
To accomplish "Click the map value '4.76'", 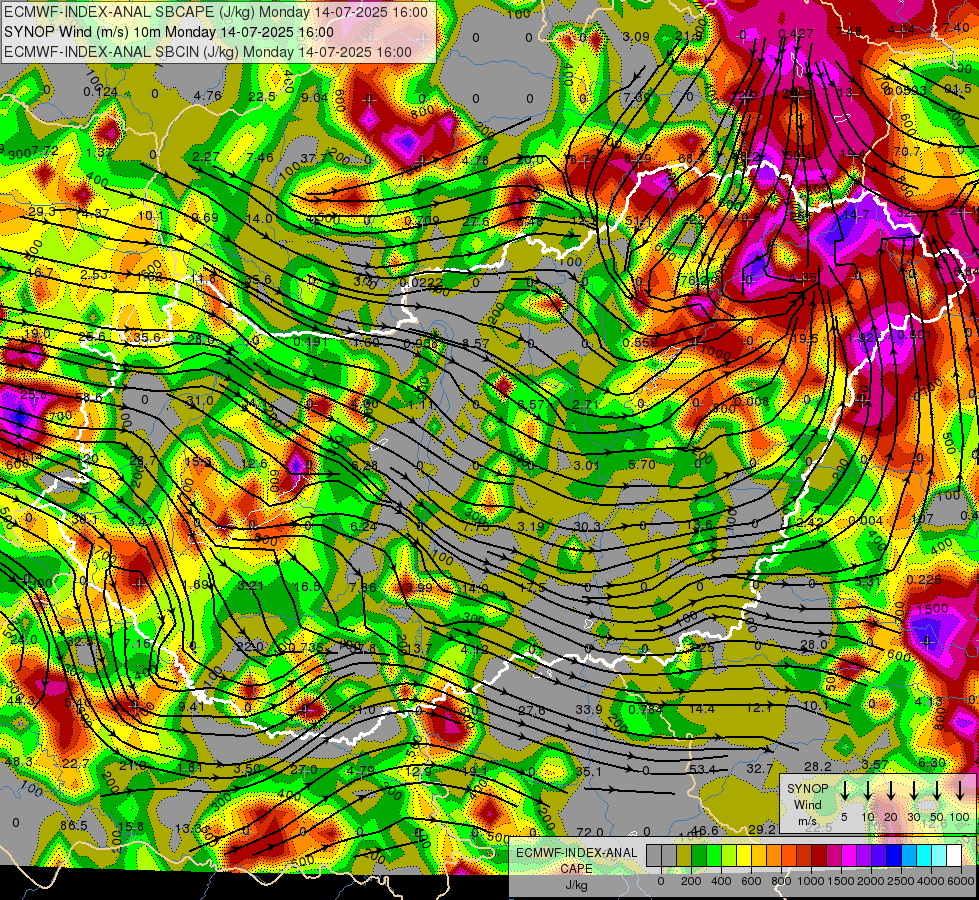I will 208,96.
